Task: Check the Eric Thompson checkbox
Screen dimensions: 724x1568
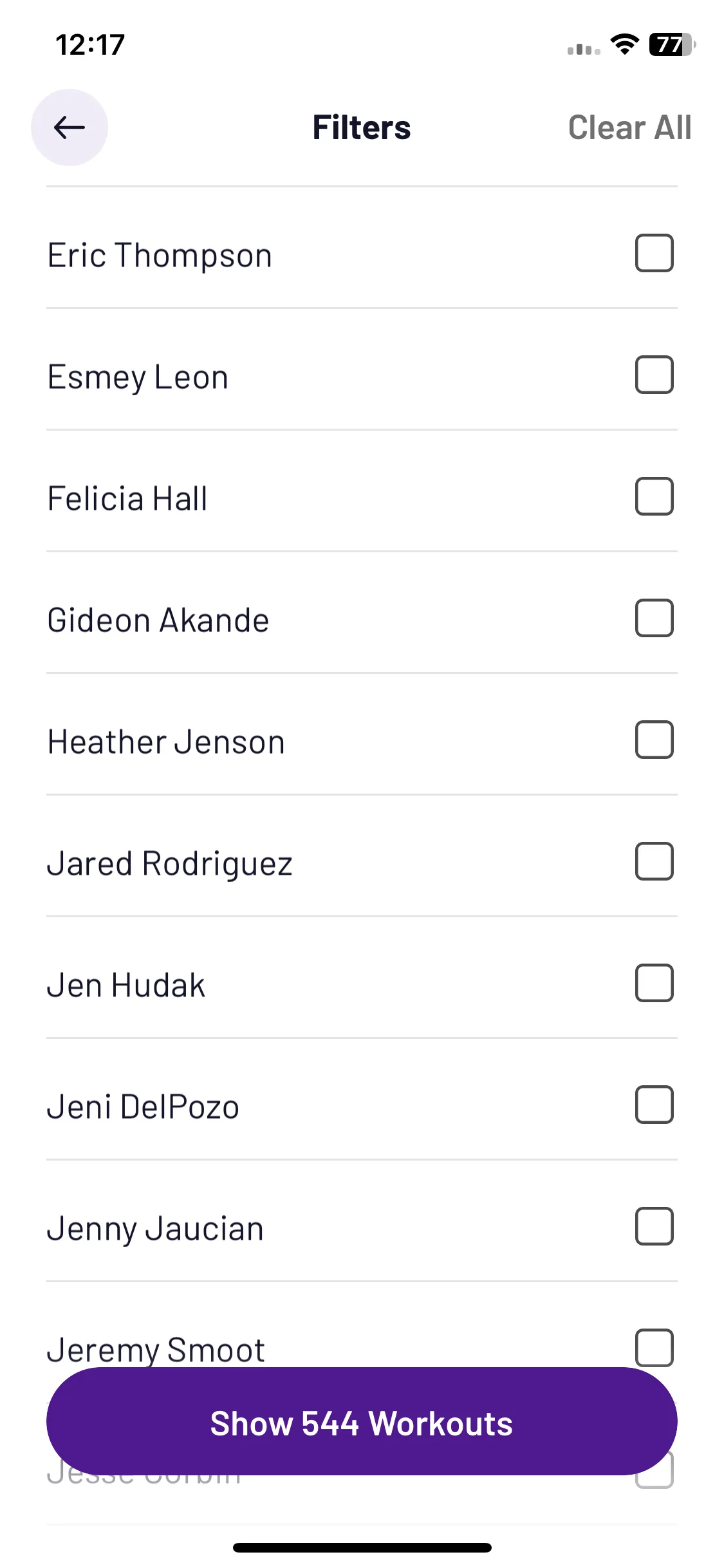Action: click(x=654, y=253)
